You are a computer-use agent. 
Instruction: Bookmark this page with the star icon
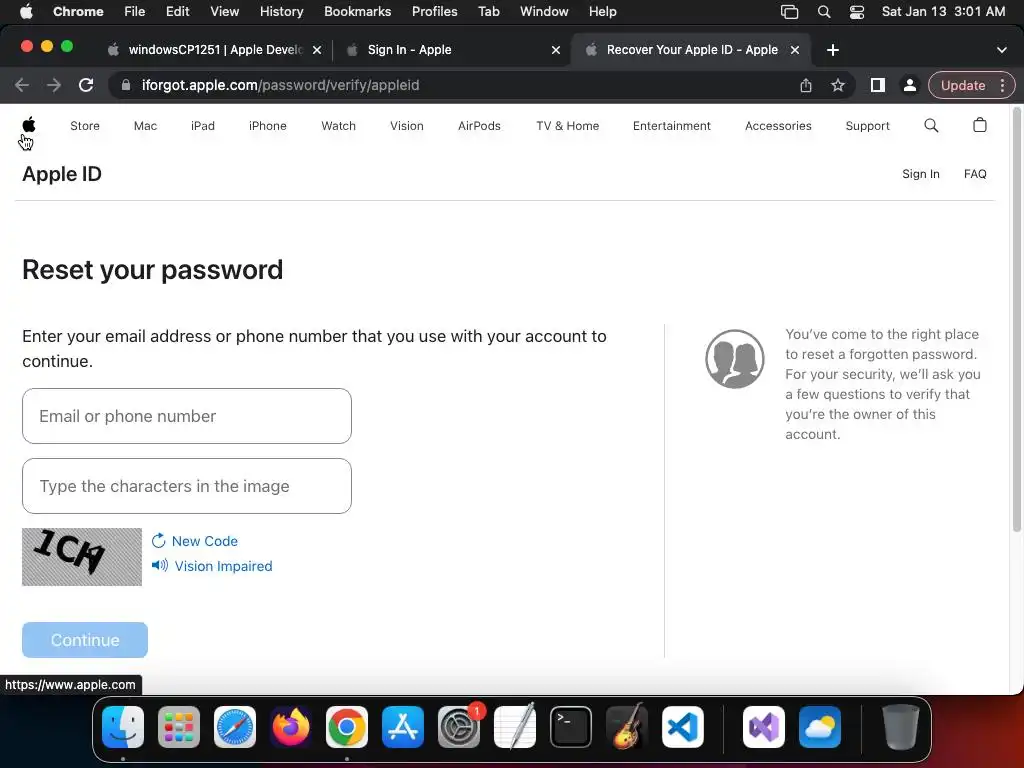[x=838, y=85]
